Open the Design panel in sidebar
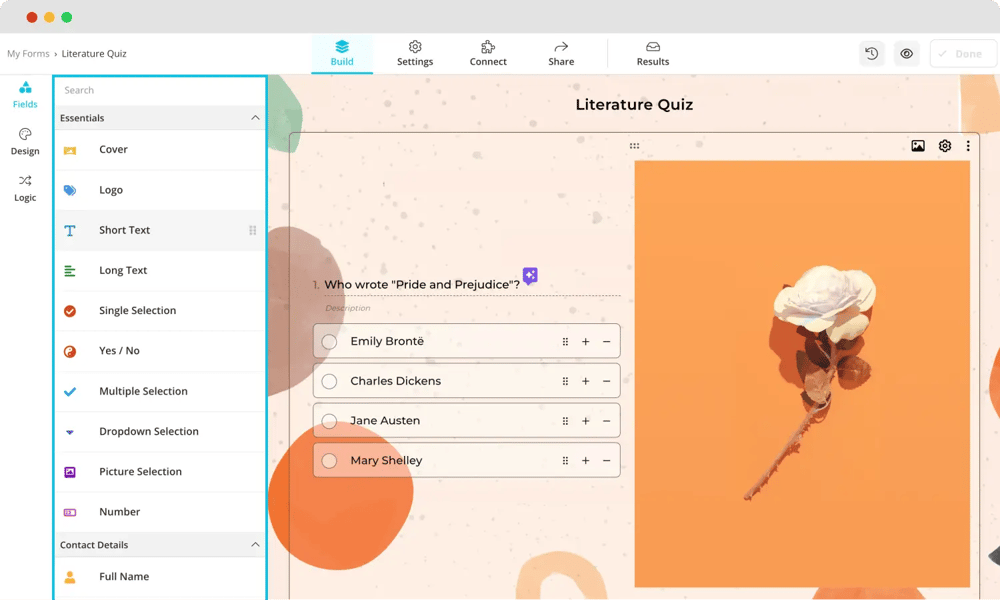1000x600 pixels. click(x=25, y=141)
